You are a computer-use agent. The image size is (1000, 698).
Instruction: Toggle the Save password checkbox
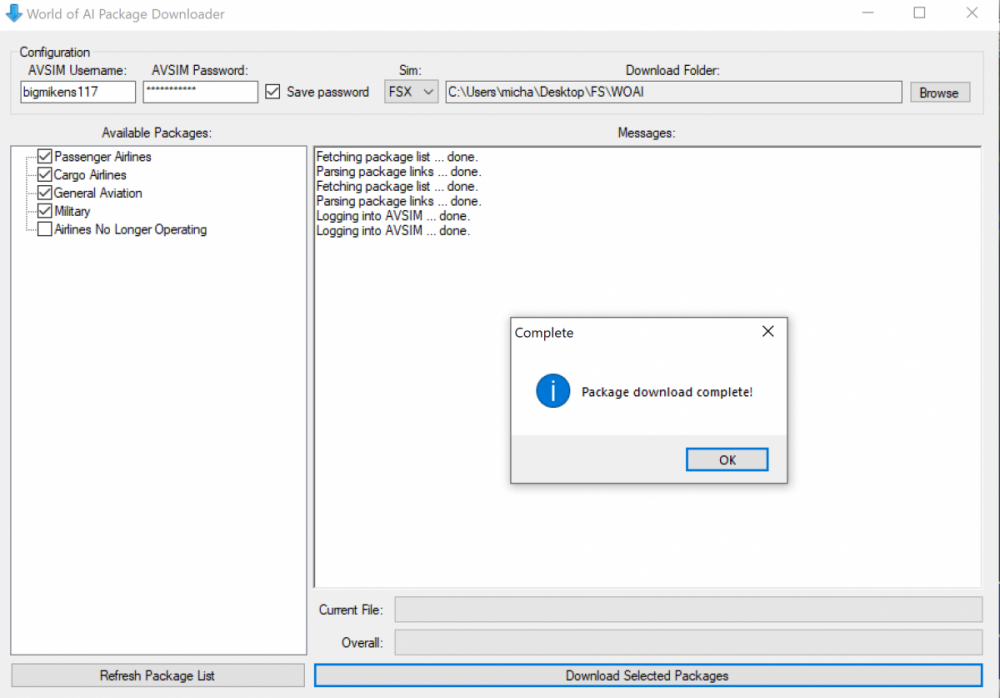[x=273, y=92]
